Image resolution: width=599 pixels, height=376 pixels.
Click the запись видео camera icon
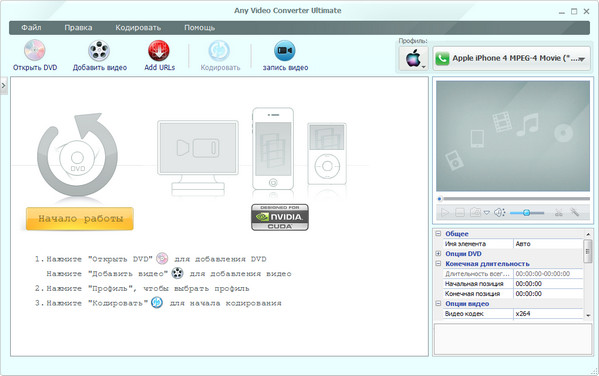click(285, 50)
